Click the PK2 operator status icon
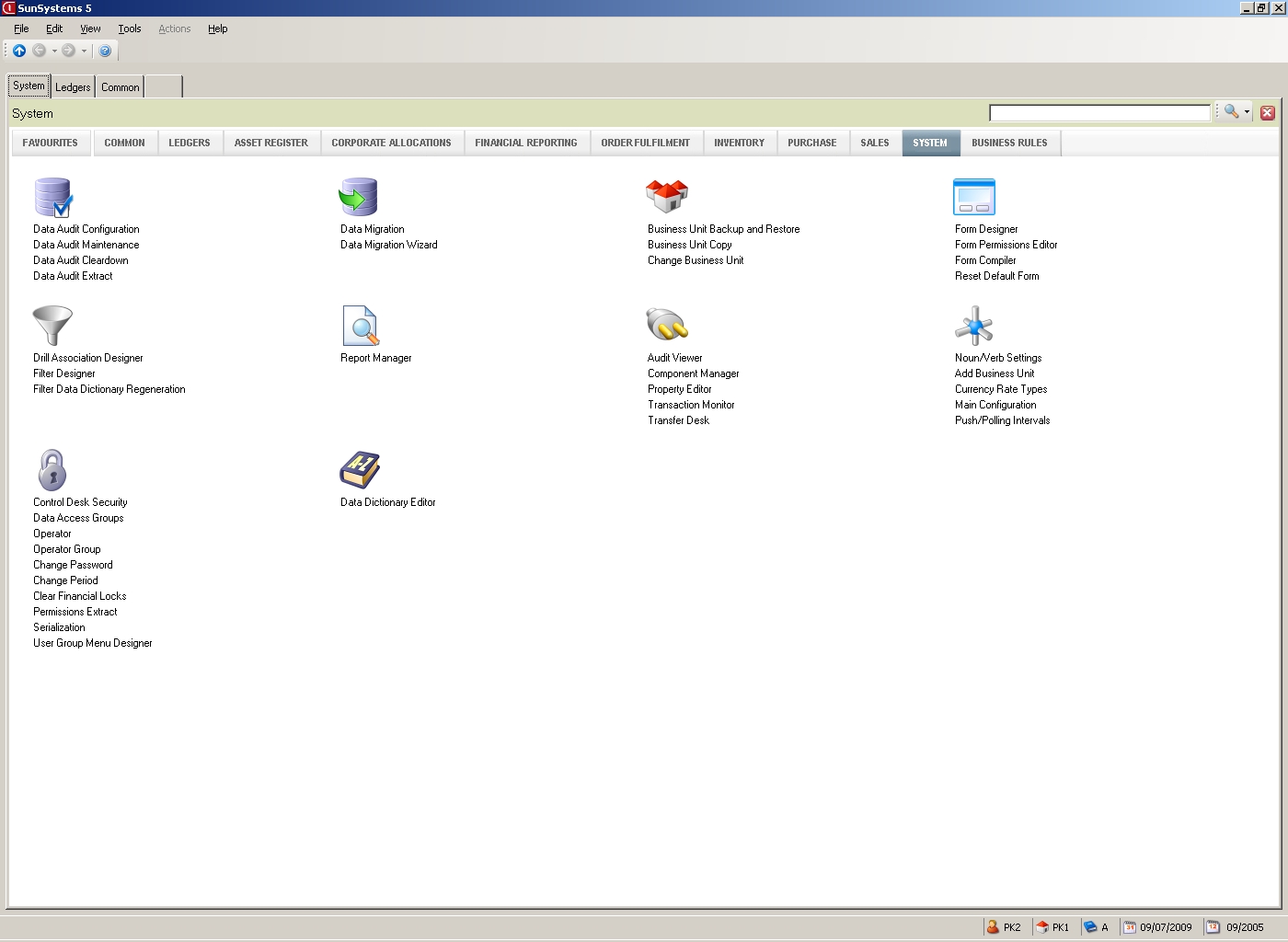 point(993,927)
